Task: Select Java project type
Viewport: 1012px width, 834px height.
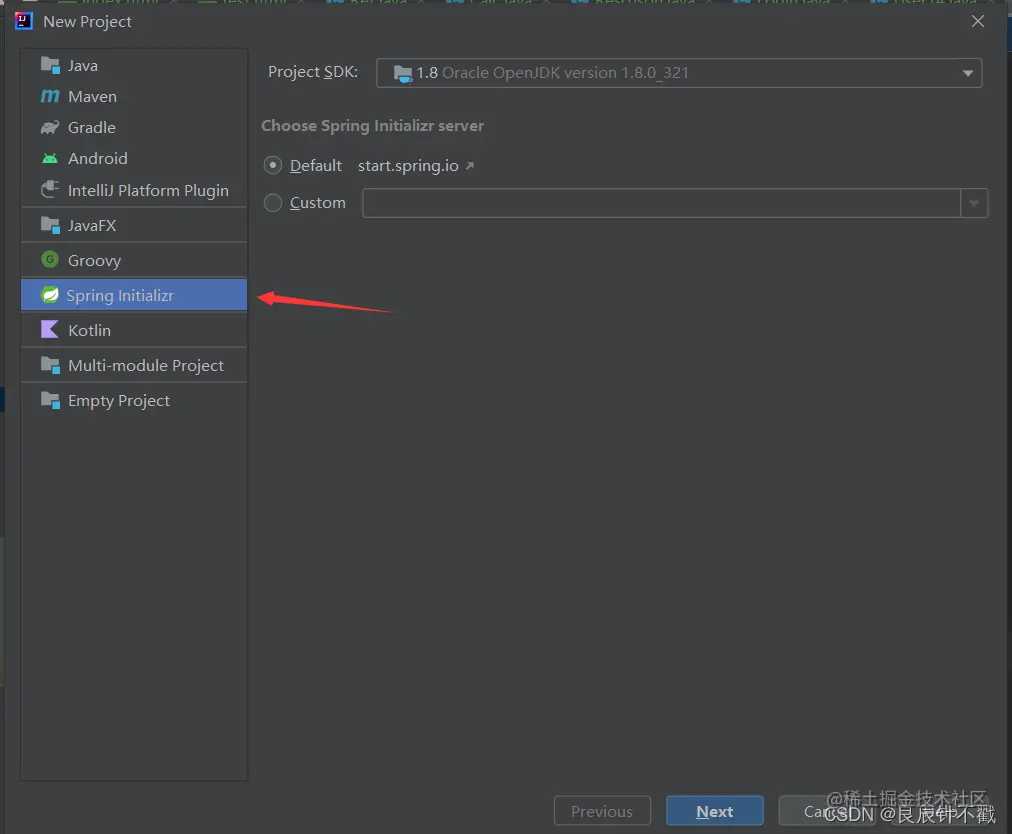Action: [134, 65]
